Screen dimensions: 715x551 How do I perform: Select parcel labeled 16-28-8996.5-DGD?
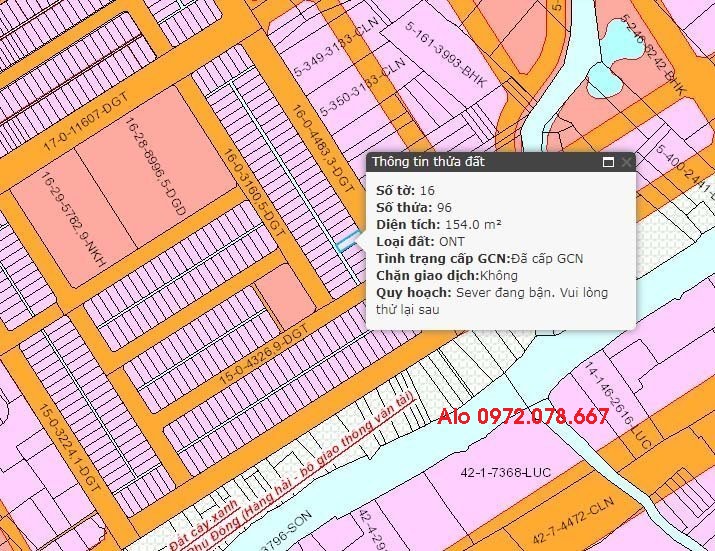coord(155,167)
